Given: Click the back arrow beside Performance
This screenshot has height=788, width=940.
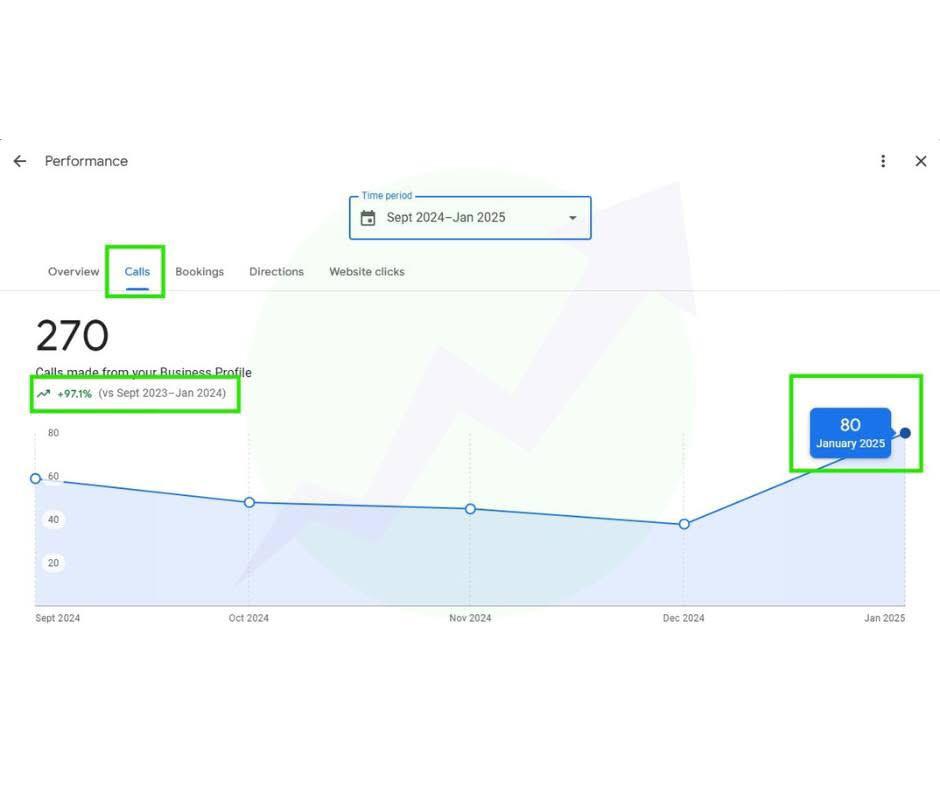Looking at the screenshot, I should (x=20, y=161).
